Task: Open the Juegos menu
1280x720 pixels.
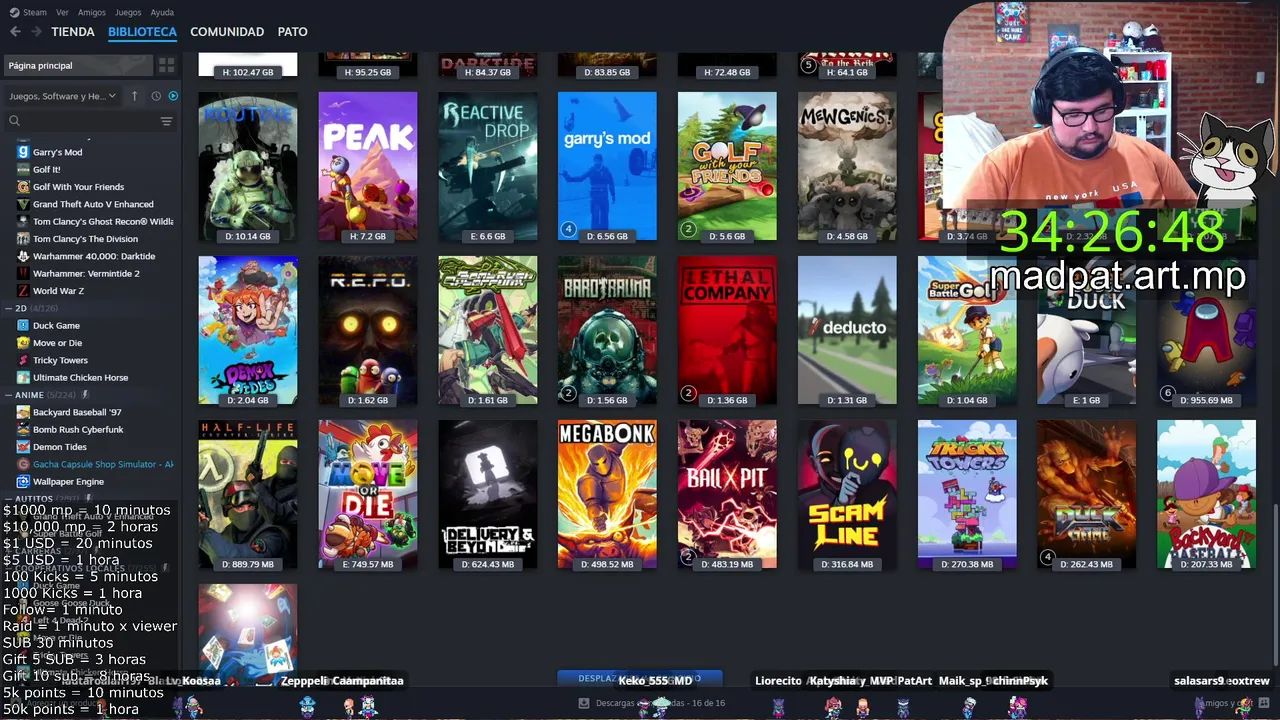Action: click(128, 12)
